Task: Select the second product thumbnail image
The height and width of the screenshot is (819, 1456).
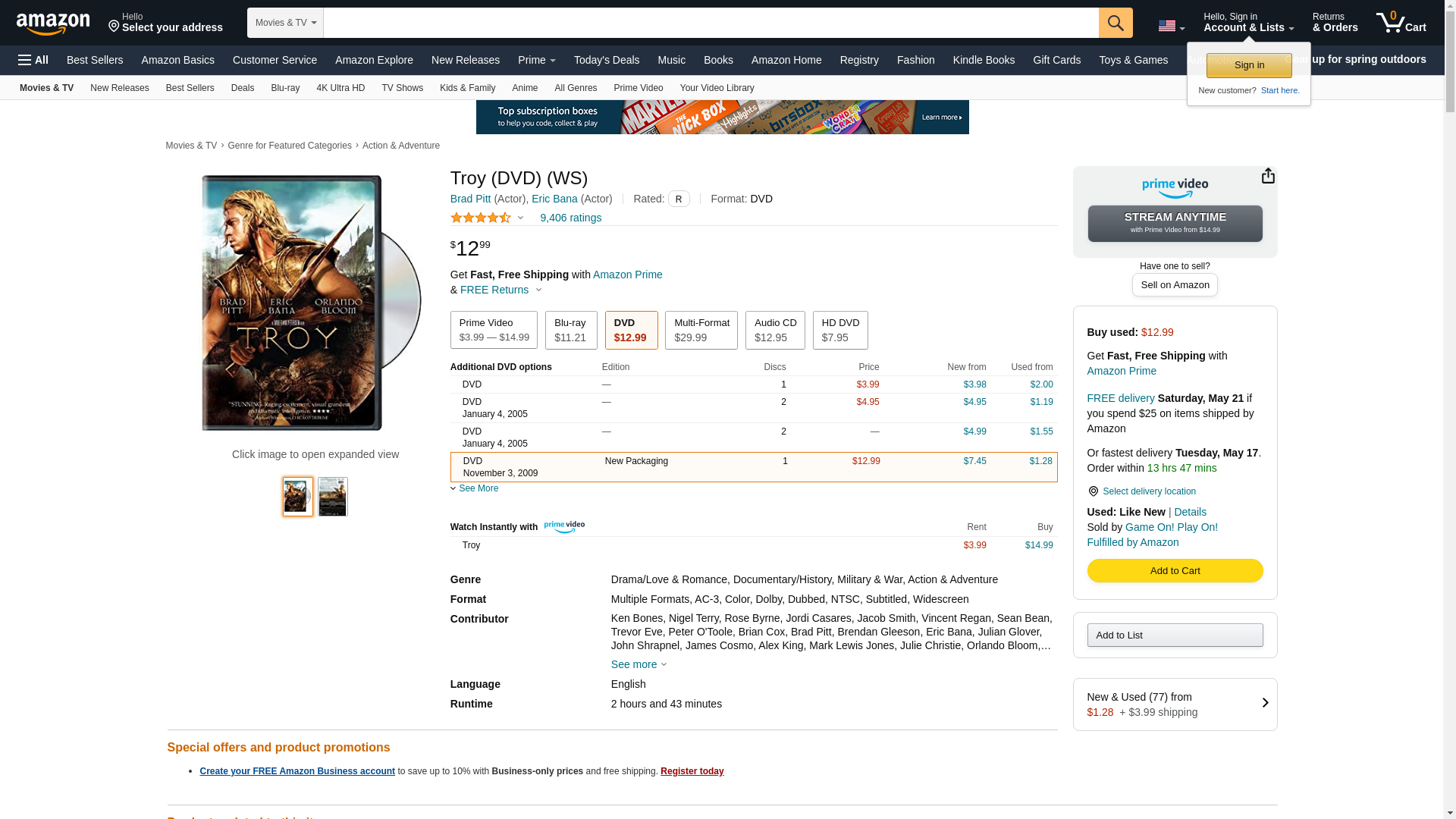Action: (x=332, y=497)
